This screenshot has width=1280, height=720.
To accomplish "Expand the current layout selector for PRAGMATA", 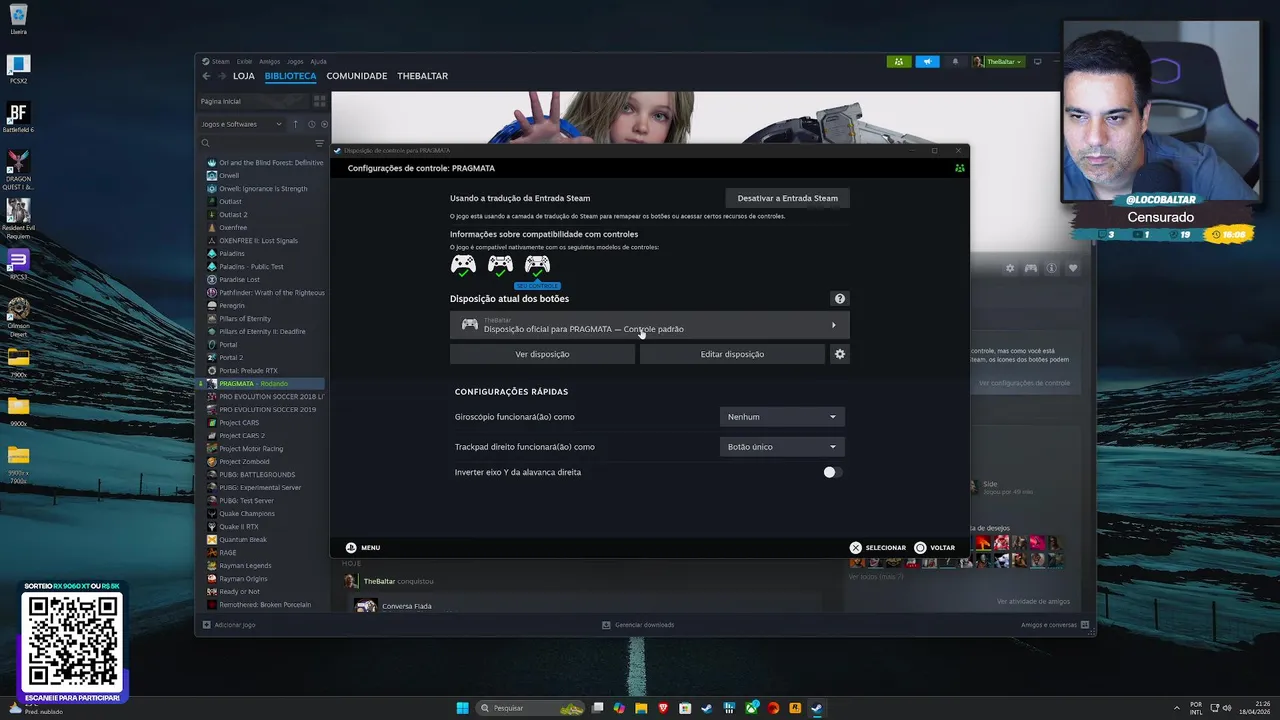I will pos(650,325).
